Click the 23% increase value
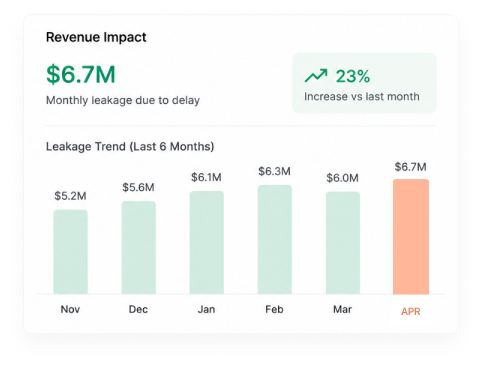Image resolution: width=482 pixels, height=367 pixels. click(353, 76)
